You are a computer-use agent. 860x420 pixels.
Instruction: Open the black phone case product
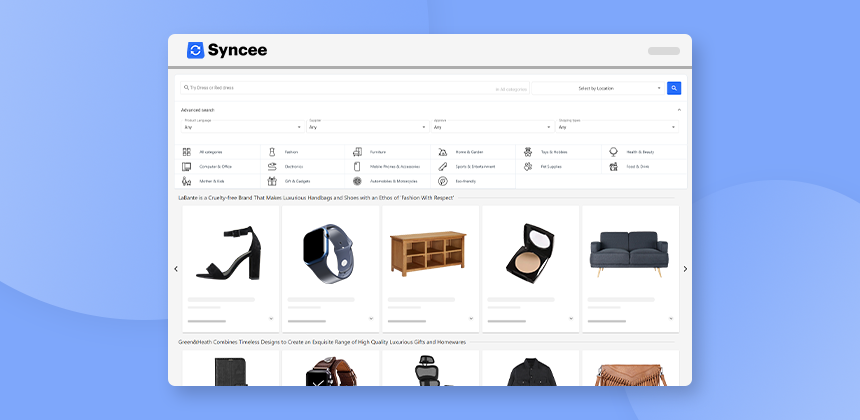point(231,368)
